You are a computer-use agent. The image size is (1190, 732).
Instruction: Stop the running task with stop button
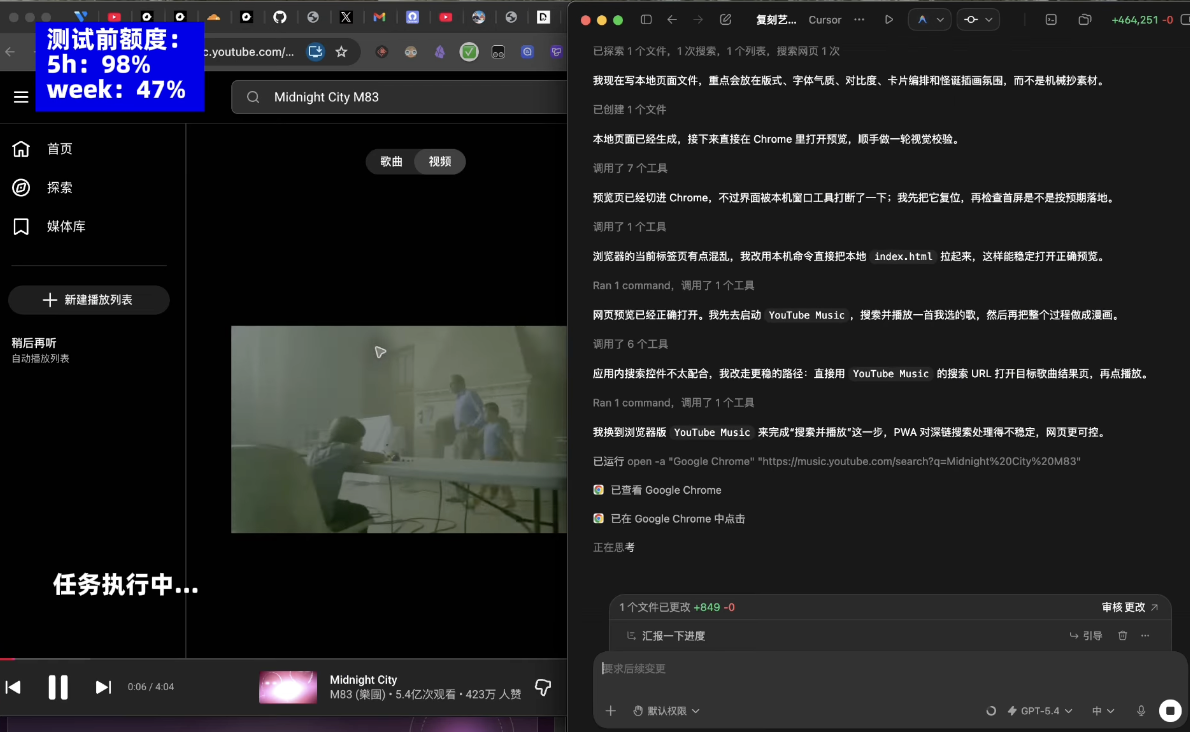(x=1170, y=711)
